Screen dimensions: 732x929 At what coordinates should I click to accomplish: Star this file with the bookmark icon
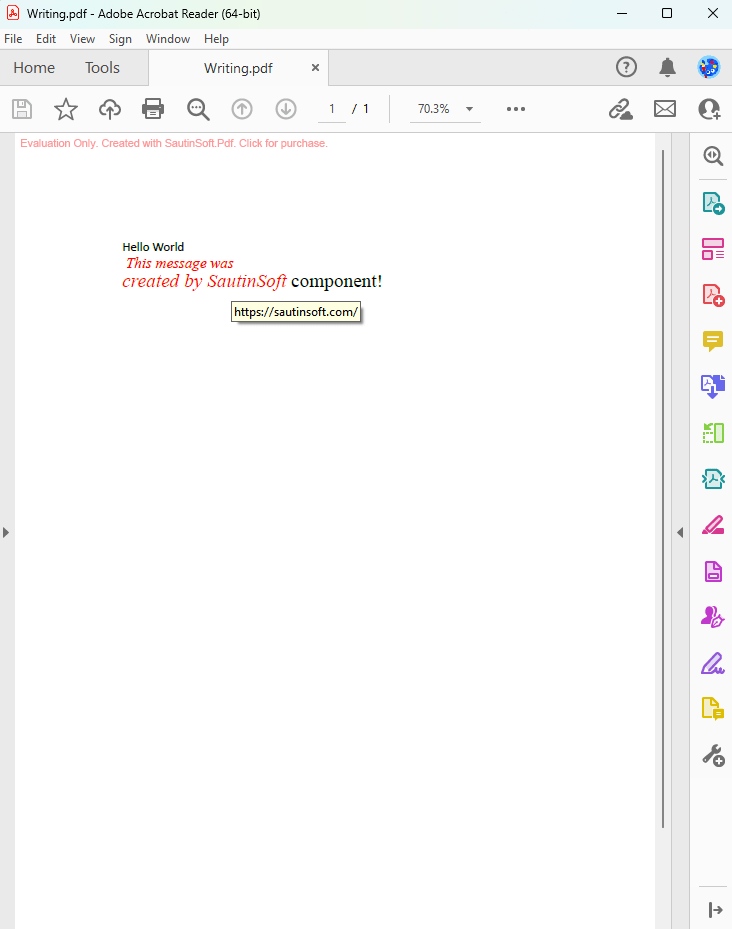pyautogui.click(x=66, y=109)
